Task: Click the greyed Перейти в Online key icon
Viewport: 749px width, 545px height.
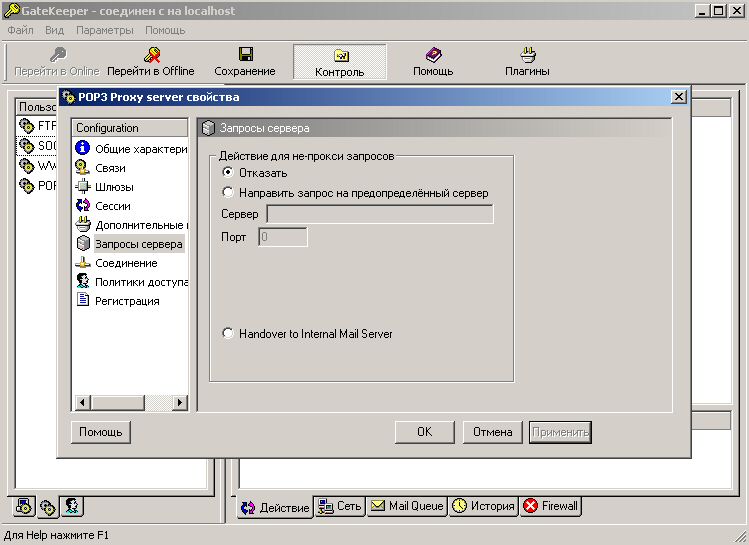Action: (x=58, y=55)
